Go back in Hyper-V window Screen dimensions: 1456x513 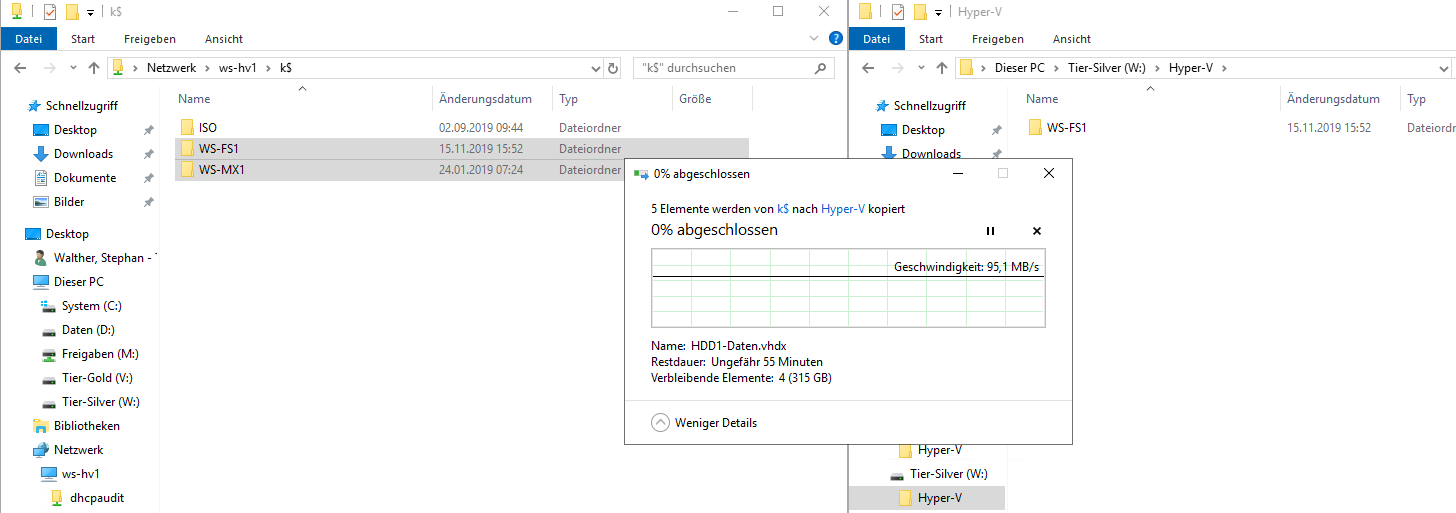click(x=868, y=68)
